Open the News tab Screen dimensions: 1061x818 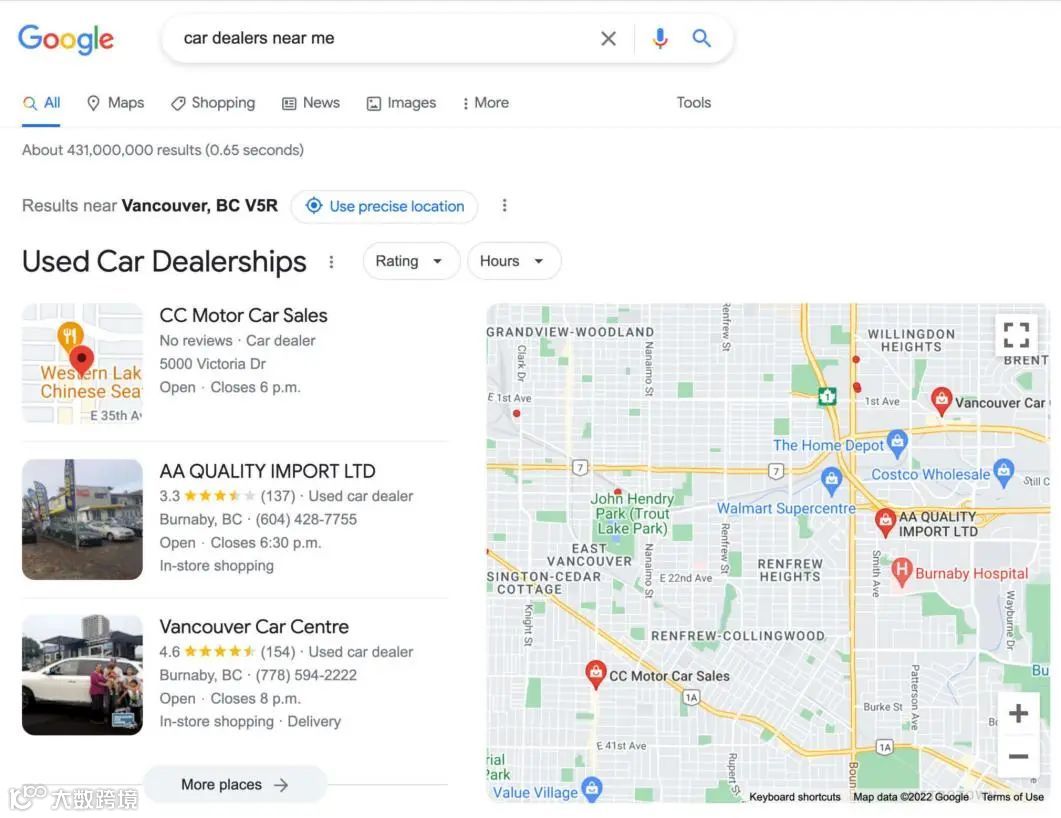[x=311, y=103]
